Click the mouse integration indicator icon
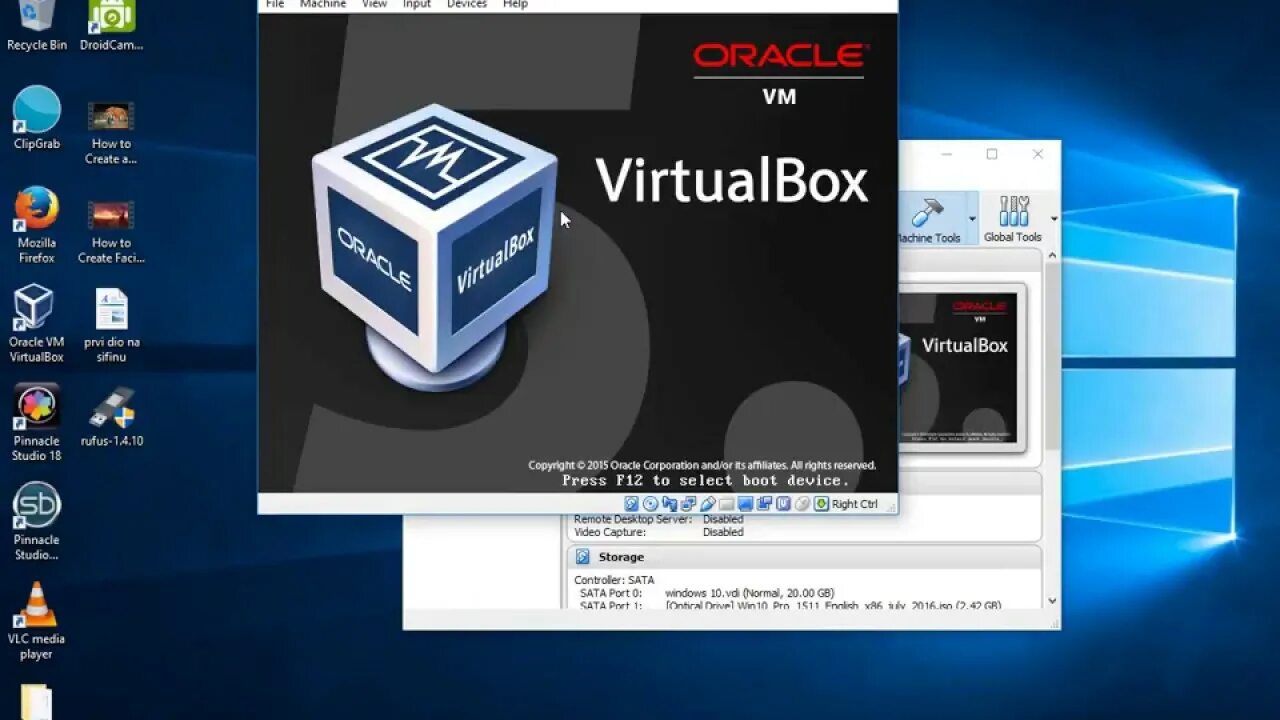This screenshot has height=720, width=1280. coord(802,504)
